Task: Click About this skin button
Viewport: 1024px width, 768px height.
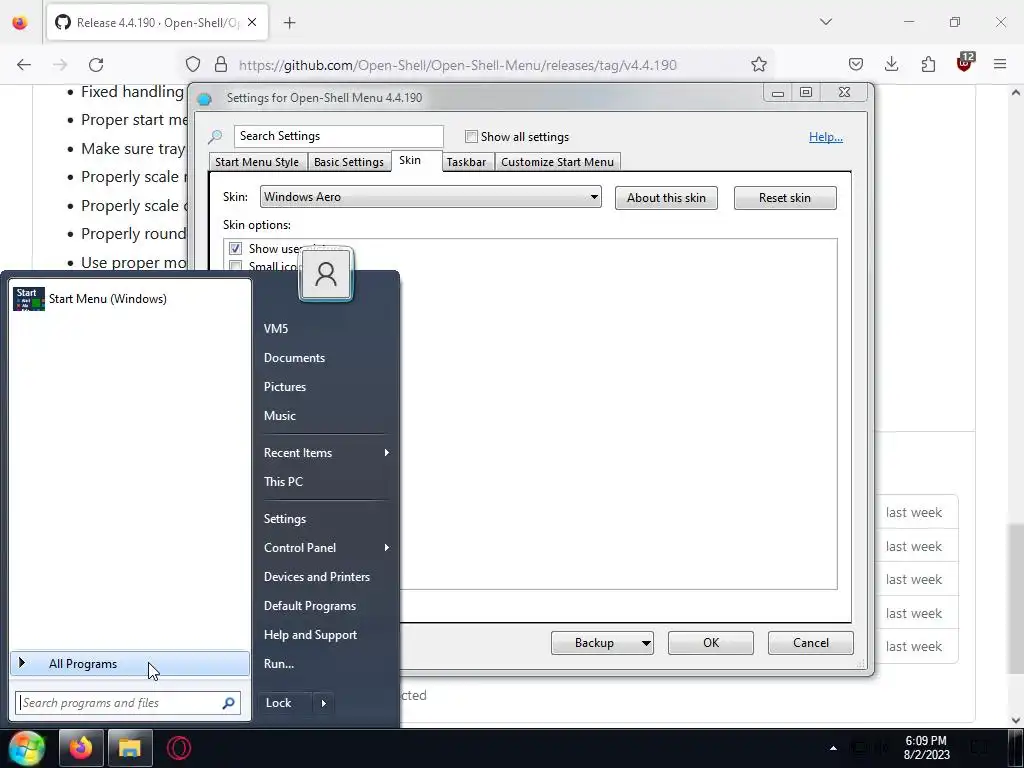Action: [x=666, y=198]
